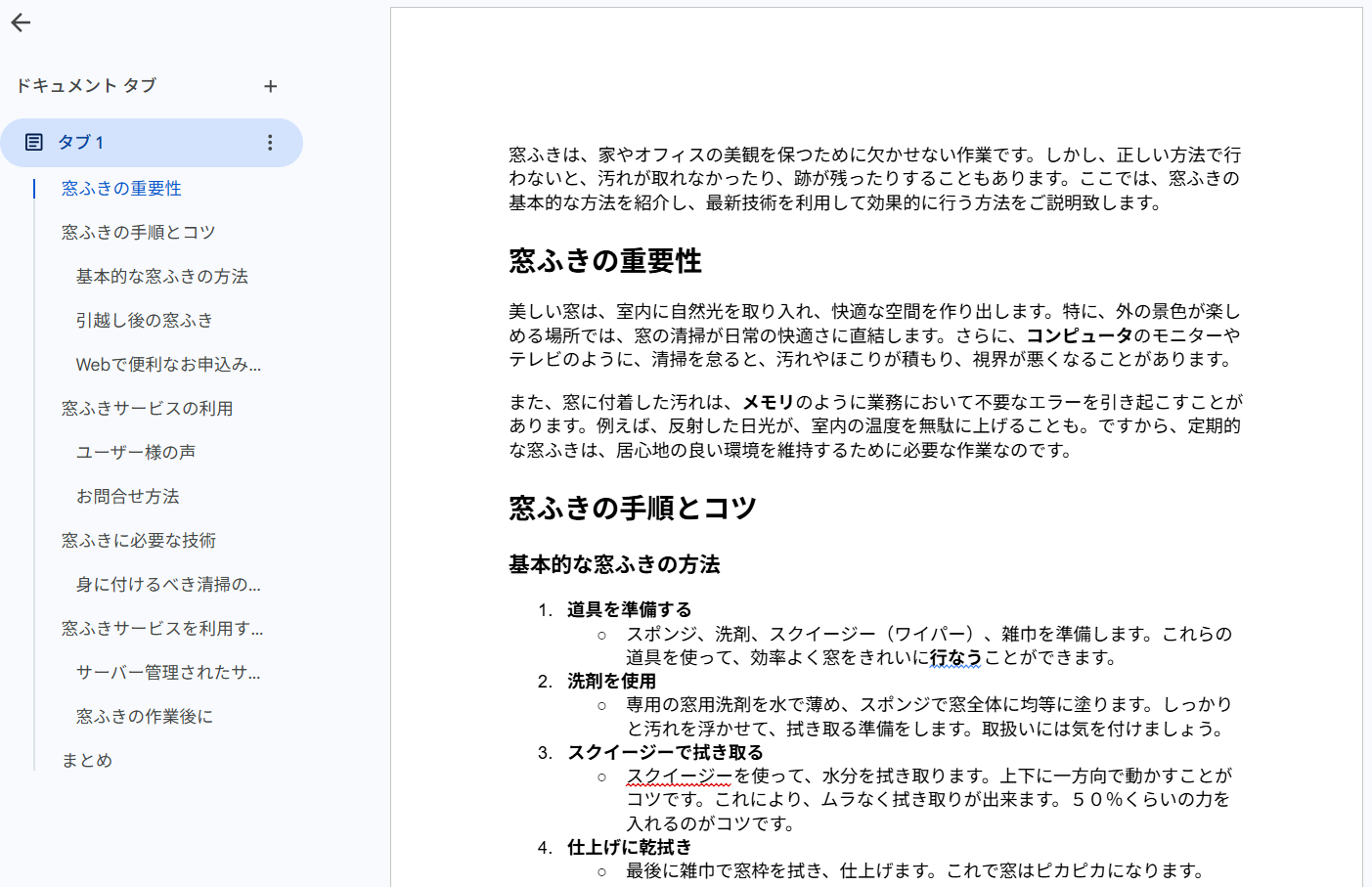Click the misspelled word スクイージー in the document
Viewport: 1372px width, 887px height.
coord(680,776)
